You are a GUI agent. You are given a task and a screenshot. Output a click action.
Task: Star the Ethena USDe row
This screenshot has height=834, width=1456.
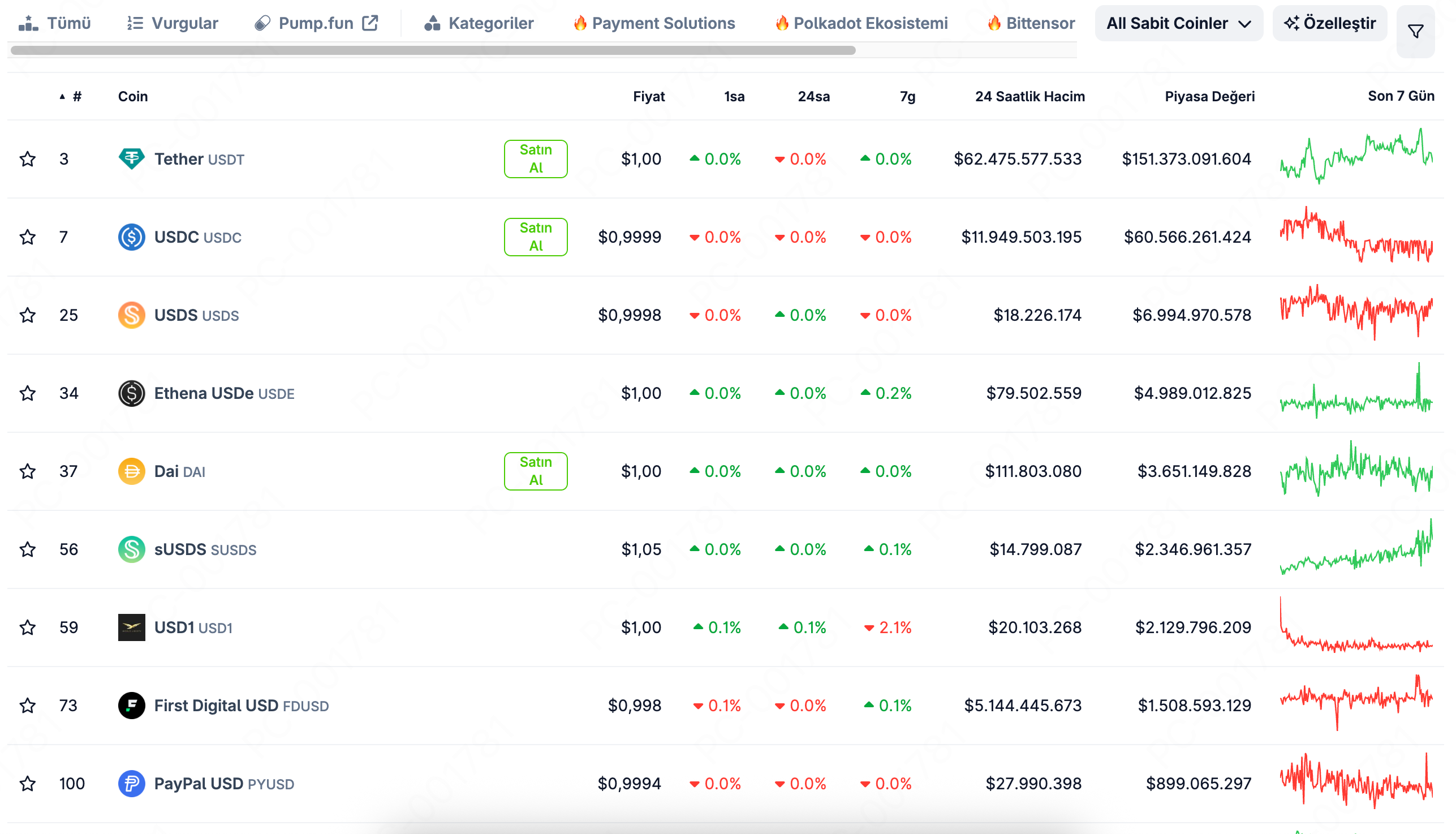pyautogui.click(x=28, y=393)
